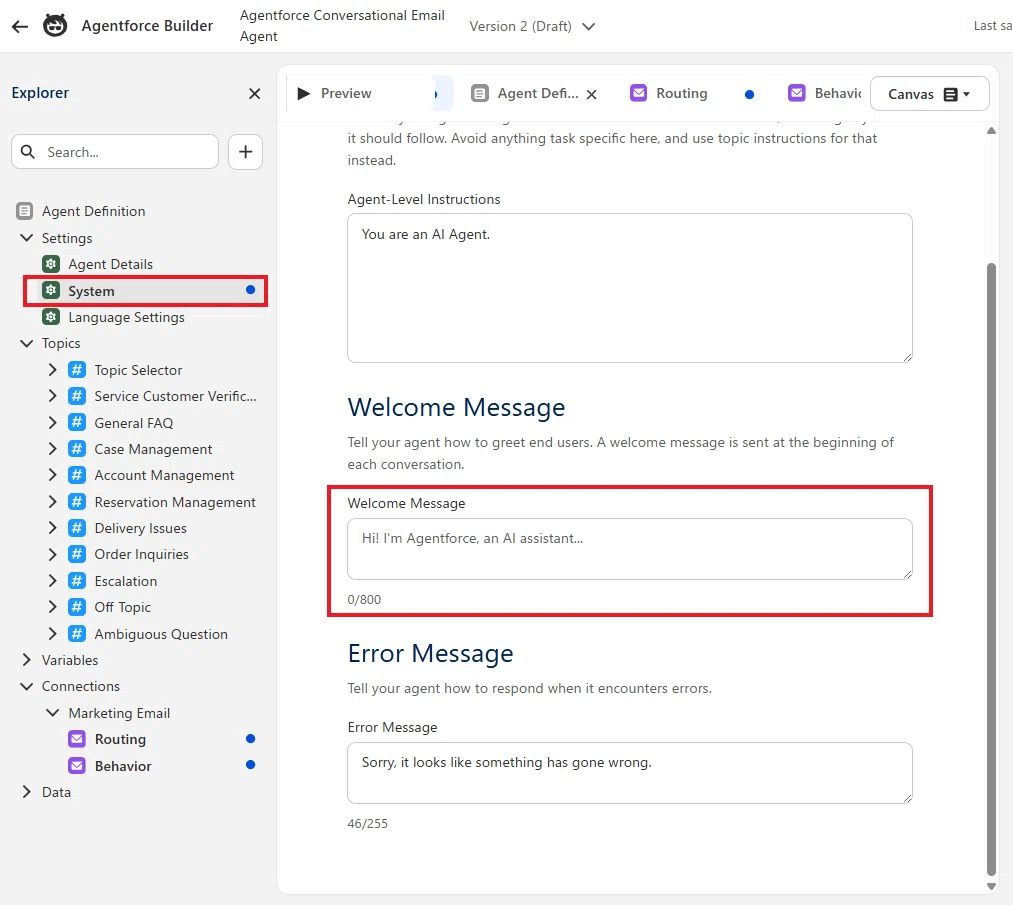Open Behavior under Marketing Email
This screenshot has height=905, width=1013.
(x=123, y=766)
